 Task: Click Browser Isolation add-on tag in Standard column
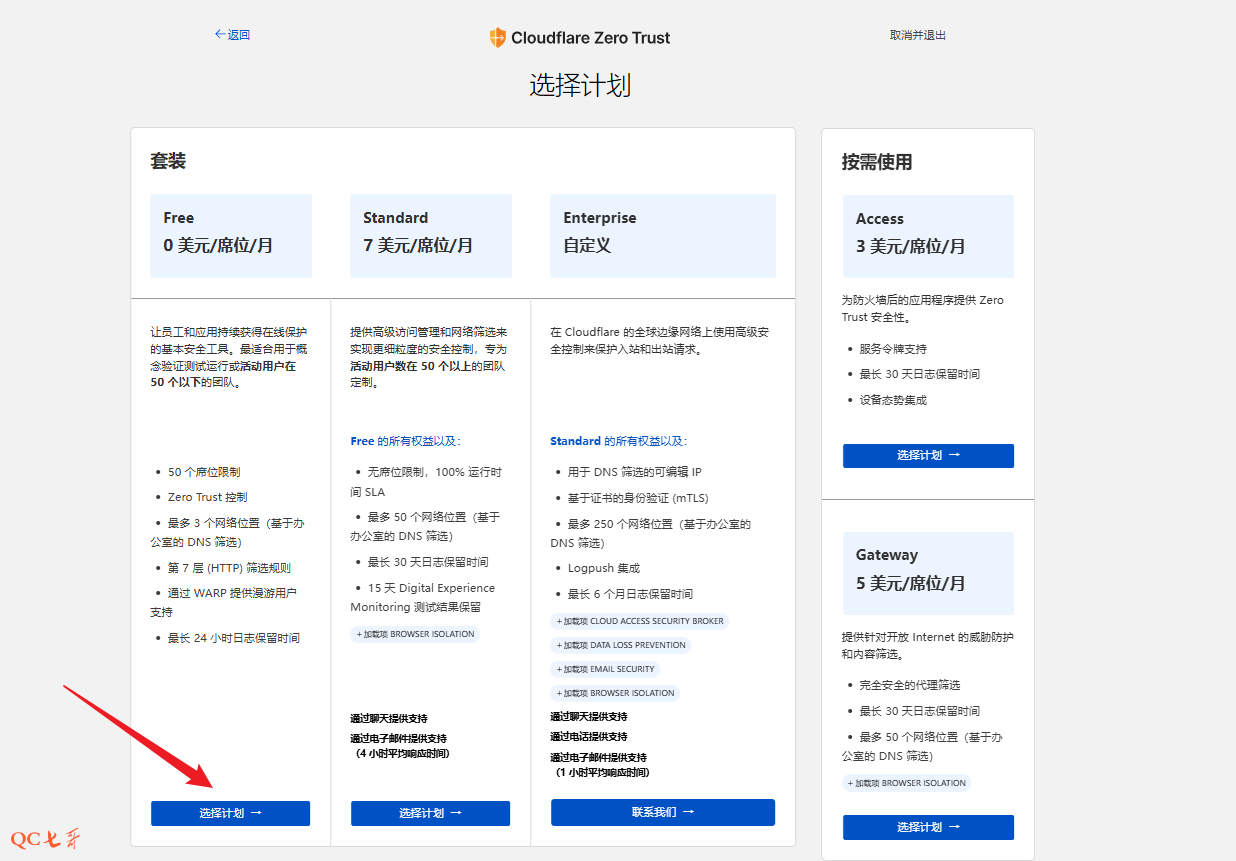pos(415,634)
